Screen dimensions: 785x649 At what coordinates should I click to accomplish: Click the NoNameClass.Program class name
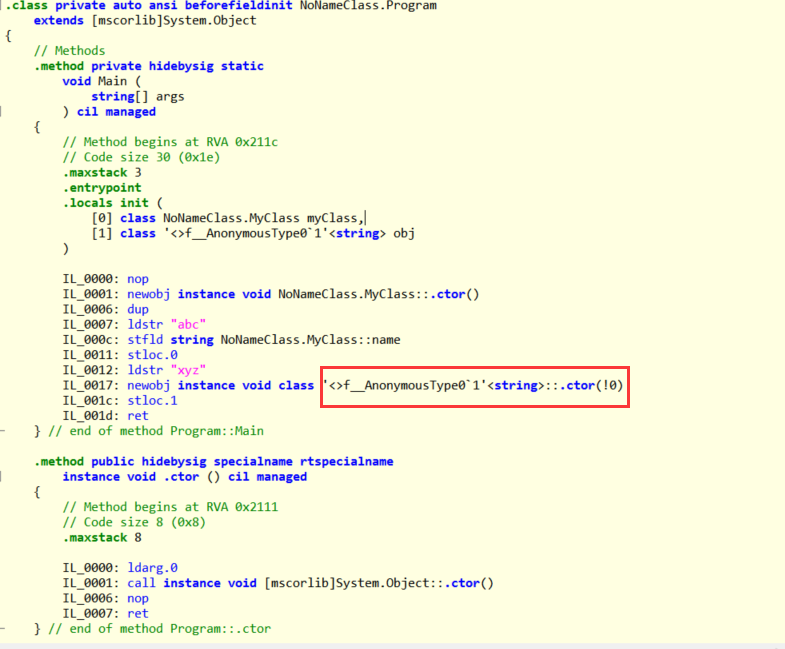pos(368,6)
